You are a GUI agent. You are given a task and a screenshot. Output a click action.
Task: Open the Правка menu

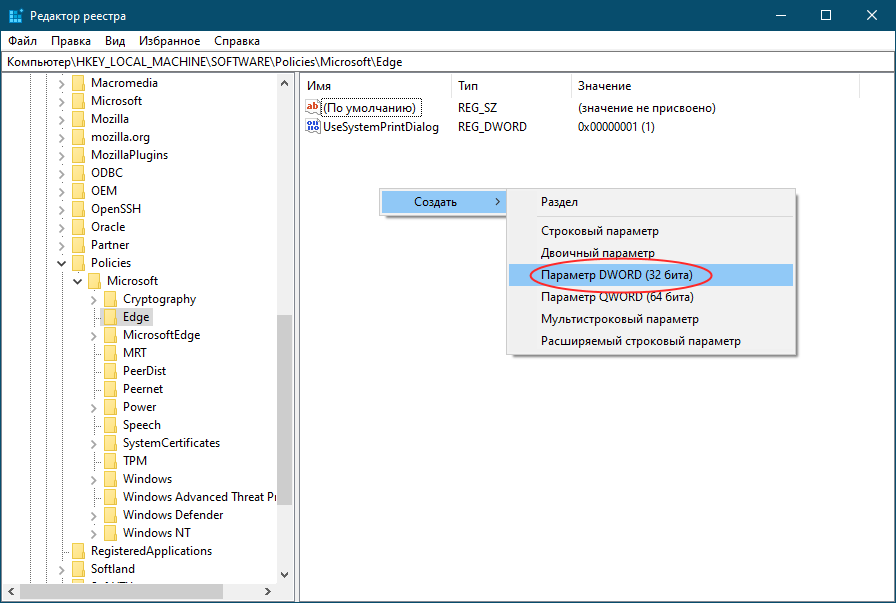[x=71, y=41]
